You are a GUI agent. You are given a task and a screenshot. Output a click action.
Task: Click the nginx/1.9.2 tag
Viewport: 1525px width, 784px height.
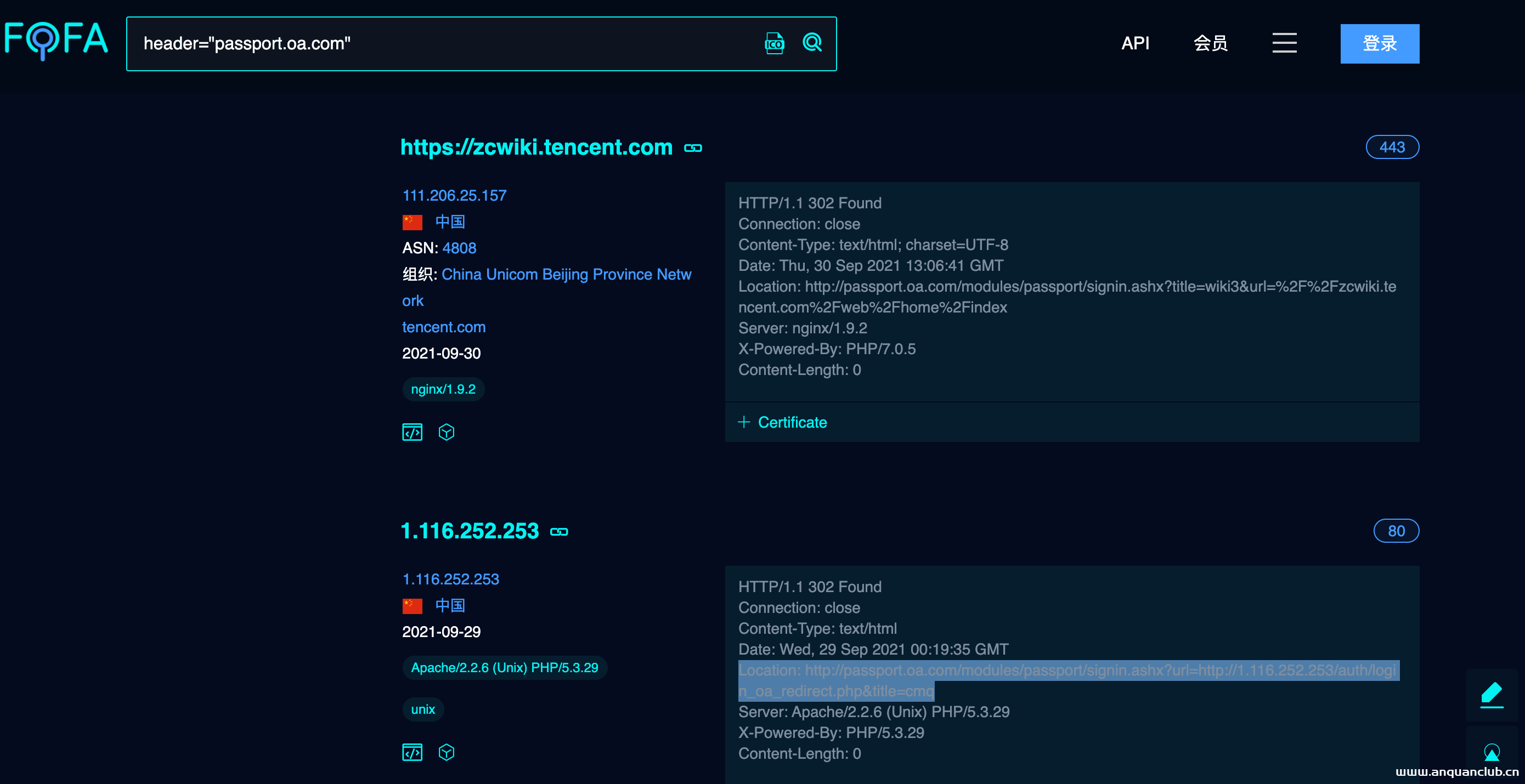click(x=443, y=389)
